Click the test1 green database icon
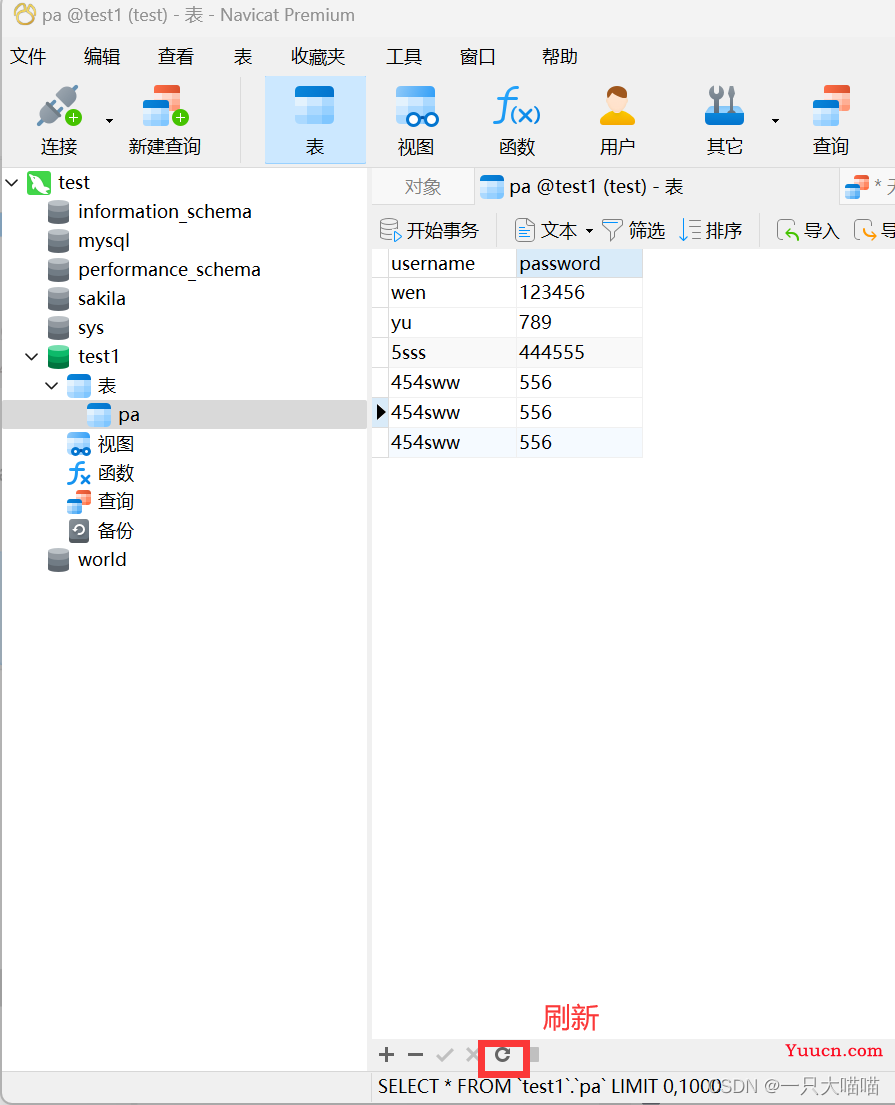Viewport: 895px width, 1105px height. [58, 357]
